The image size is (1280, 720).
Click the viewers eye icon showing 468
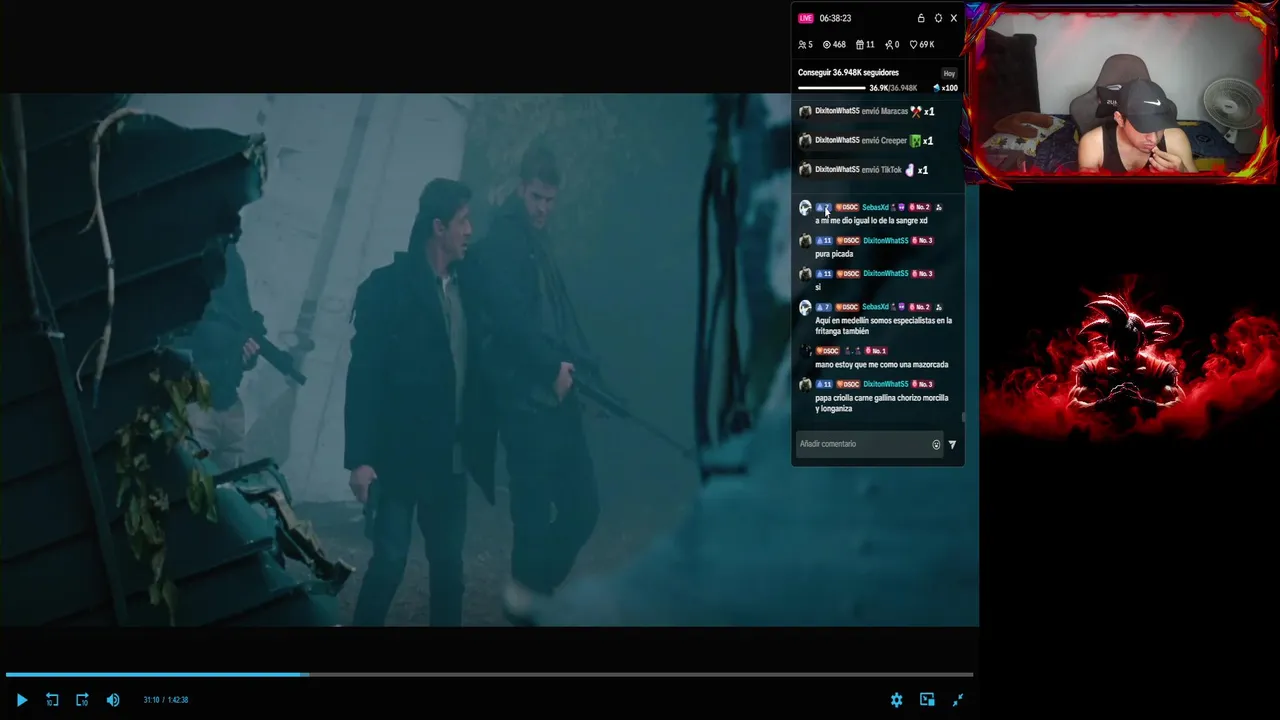pos(827,45)
